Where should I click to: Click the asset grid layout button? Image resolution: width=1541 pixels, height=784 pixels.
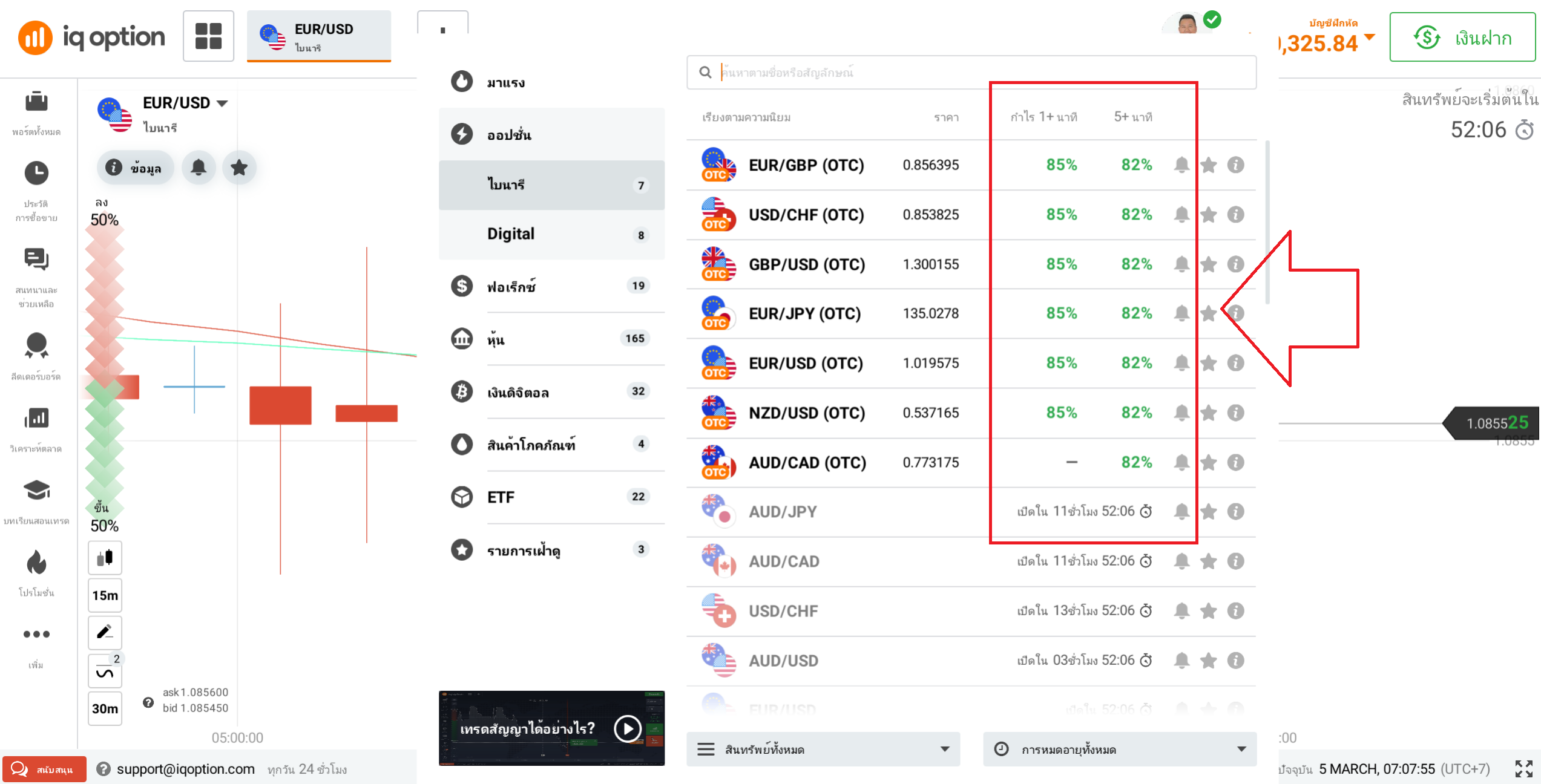click(x=208, y=36)
